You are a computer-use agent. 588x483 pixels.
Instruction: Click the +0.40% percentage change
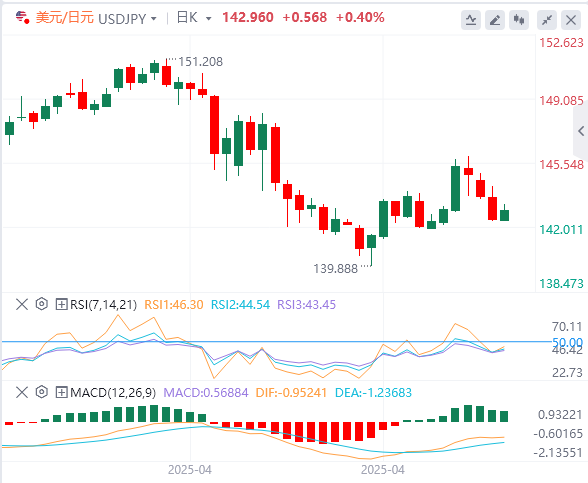pos(360,18)
